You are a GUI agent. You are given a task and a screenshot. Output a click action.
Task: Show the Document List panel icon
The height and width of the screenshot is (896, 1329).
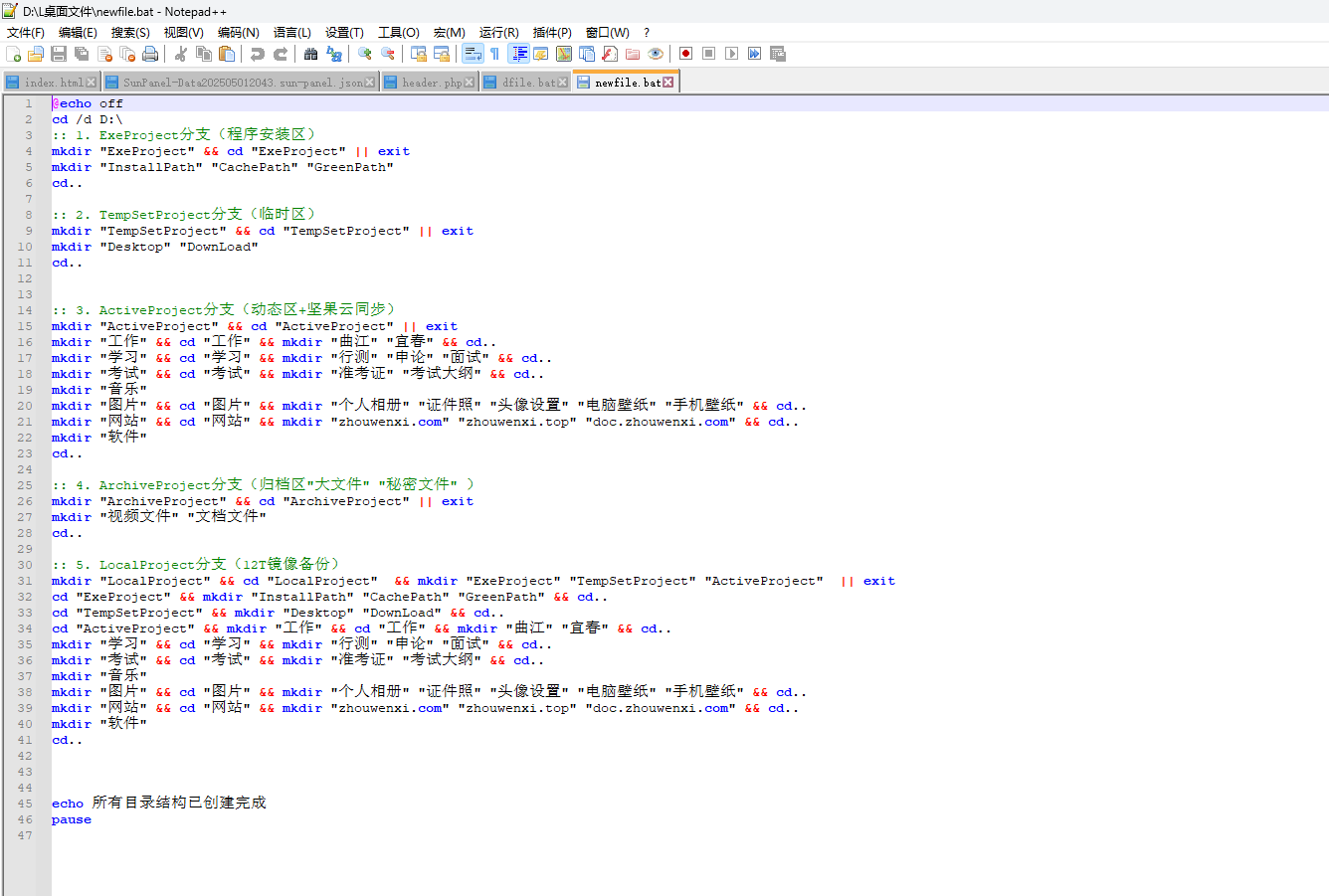click(587, 54)
